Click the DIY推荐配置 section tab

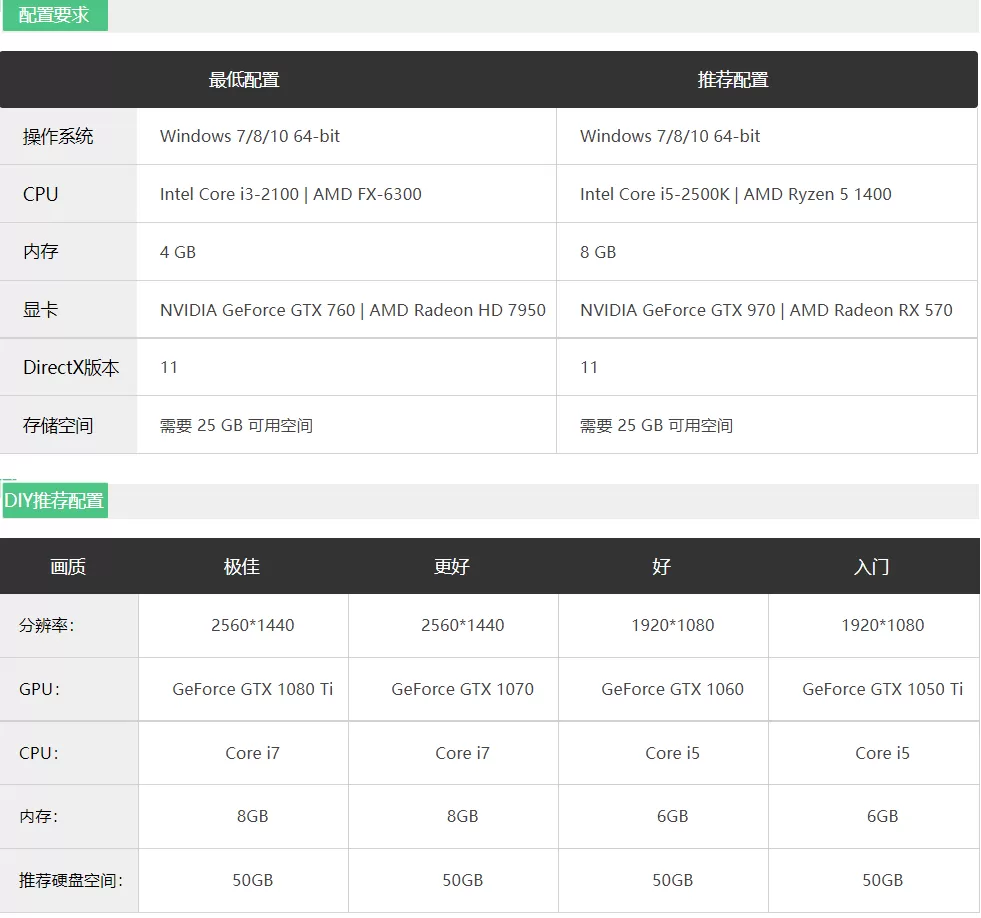[55, 501]
